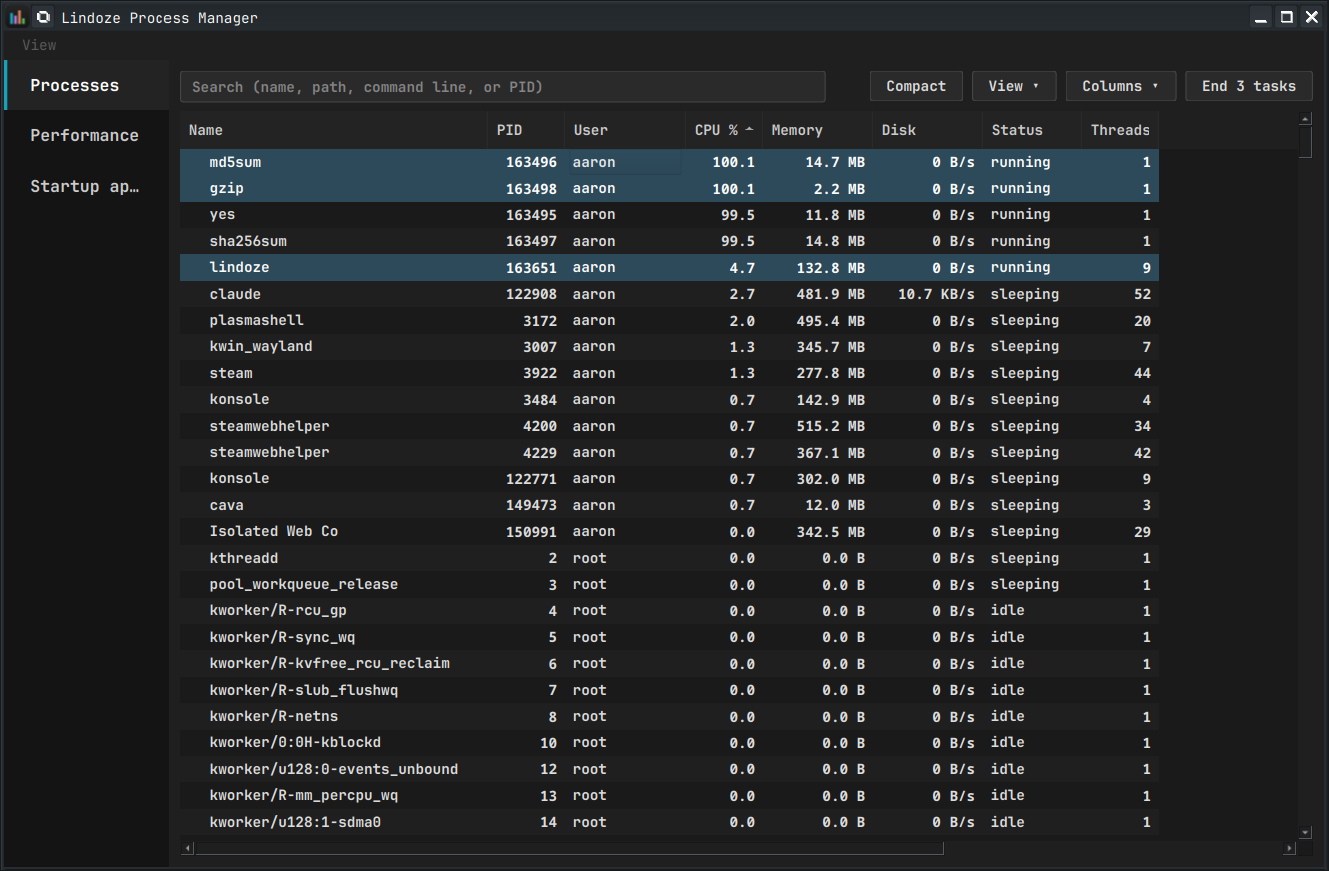Click the vertical scrollbar down arrow

1305,832
